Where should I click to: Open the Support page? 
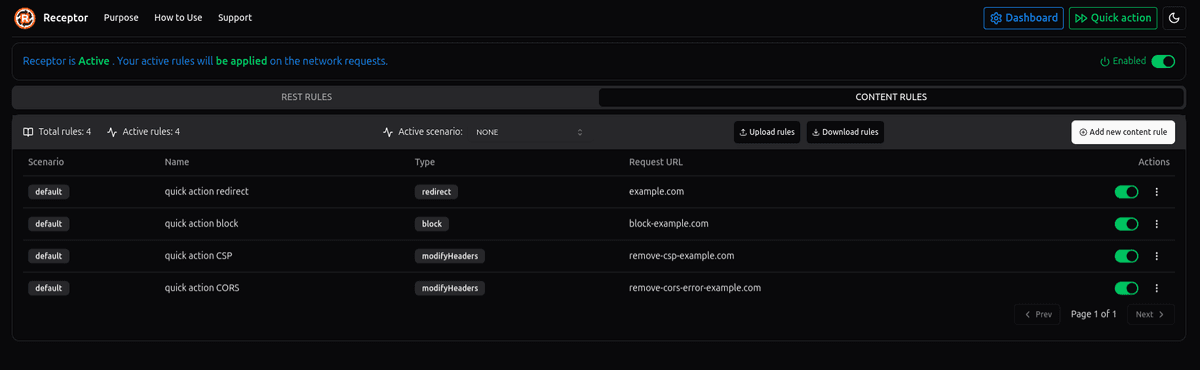[235, 18]
